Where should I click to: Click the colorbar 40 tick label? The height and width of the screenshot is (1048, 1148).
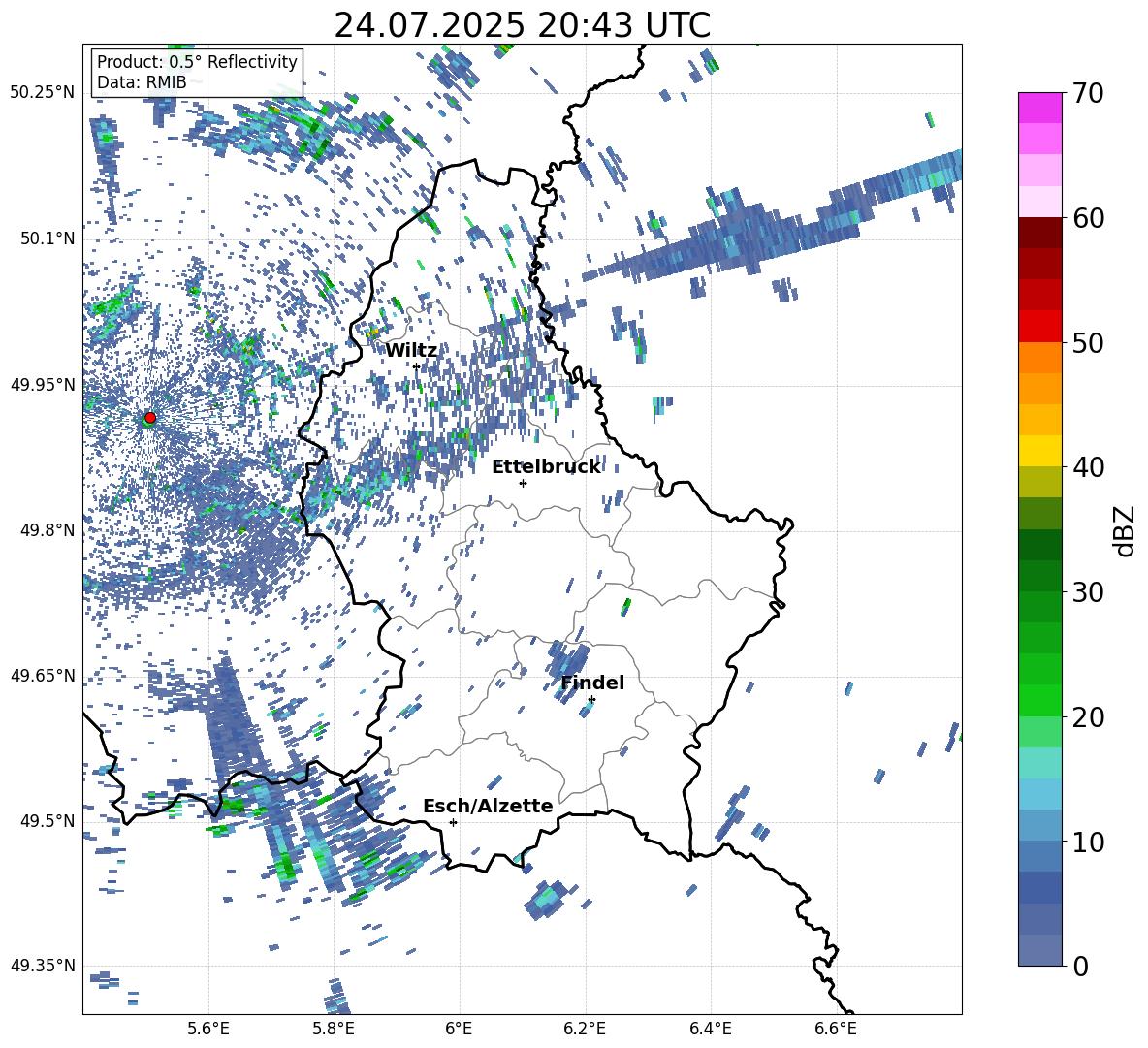1088,467
